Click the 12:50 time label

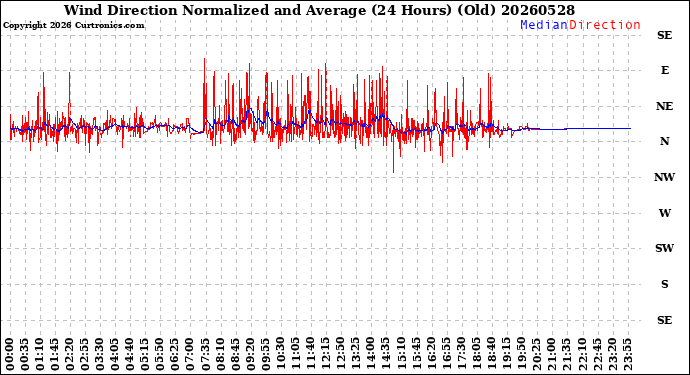click(341, 354)
